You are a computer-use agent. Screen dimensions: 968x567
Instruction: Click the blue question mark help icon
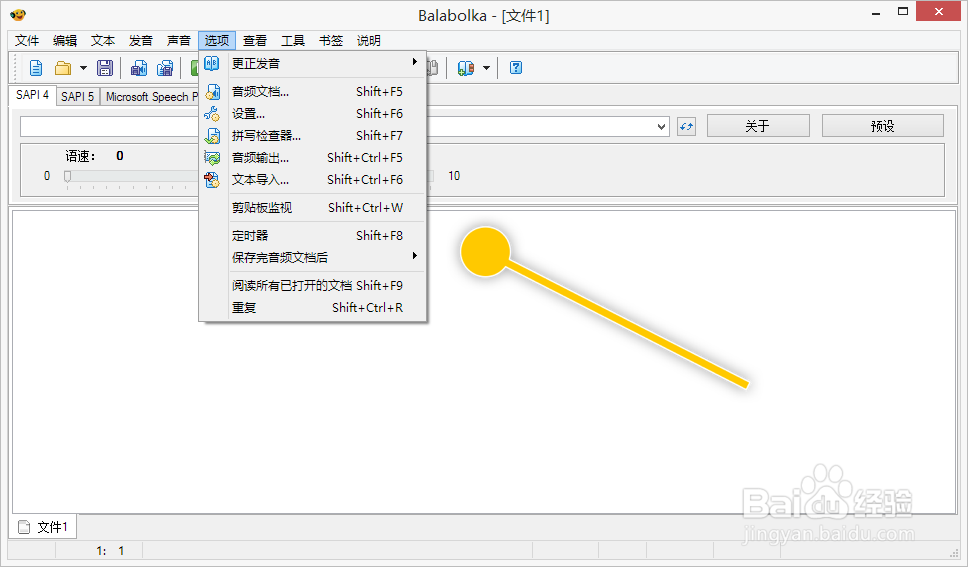click(516, 68)
